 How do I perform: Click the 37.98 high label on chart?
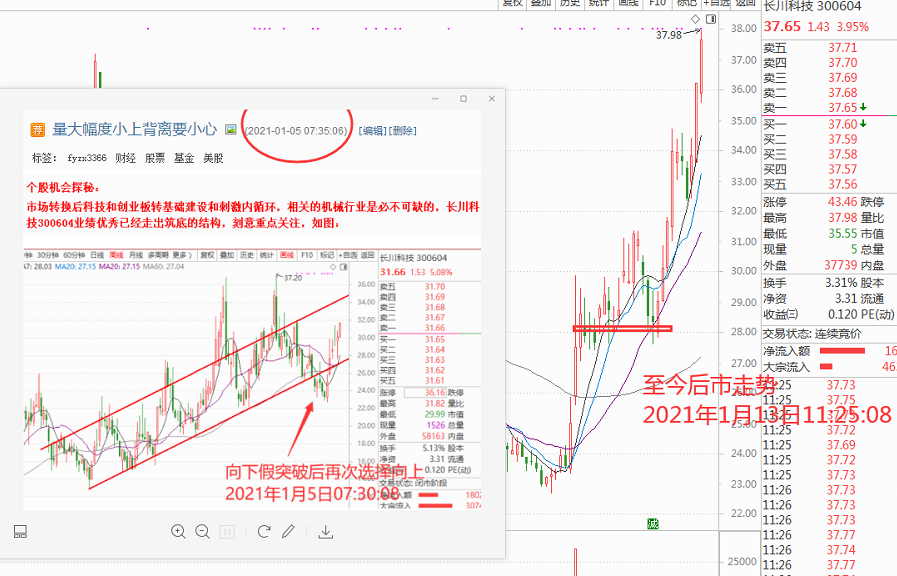(x=669, y=35)
